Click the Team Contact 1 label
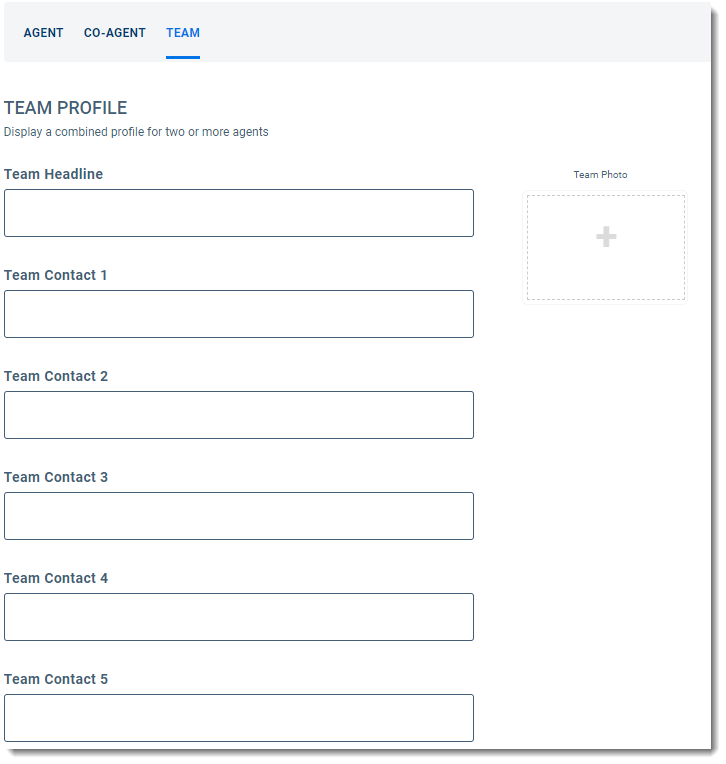726x764 pixels. (x=55, y=275)
